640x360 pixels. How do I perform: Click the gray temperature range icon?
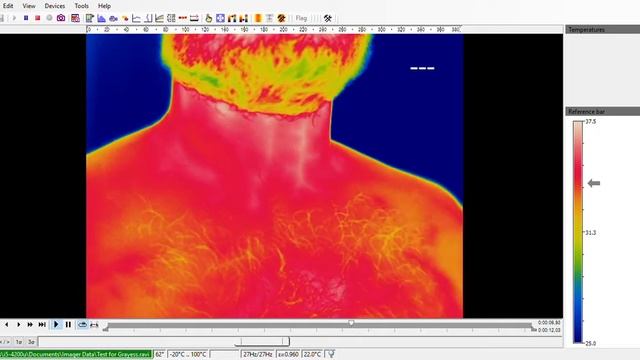(x=269, y=18)
